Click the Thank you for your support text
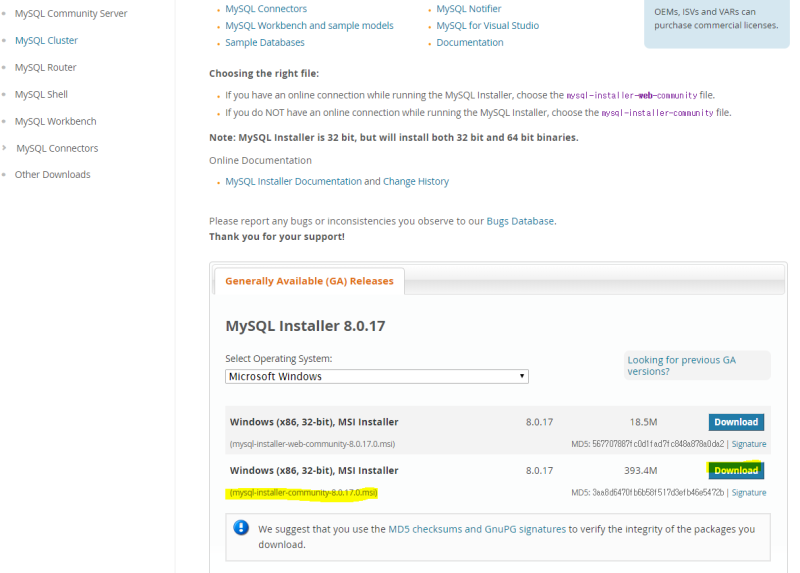Image resolution: width=800 pixels, height=573 pixels. 277,237
